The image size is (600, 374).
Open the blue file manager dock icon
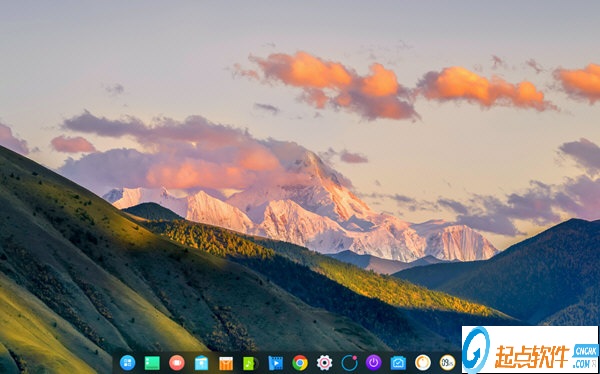pyautogui.click(x=201, y=363)
